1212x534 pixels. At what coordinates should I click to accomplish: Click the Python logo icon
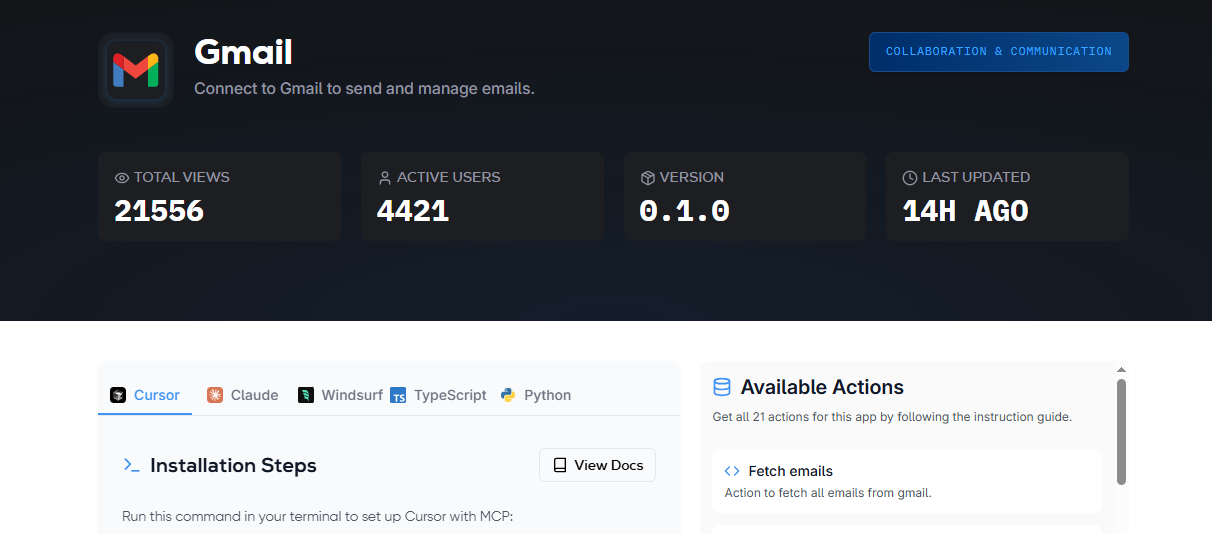pyautogui.click(x=508, y=395)
